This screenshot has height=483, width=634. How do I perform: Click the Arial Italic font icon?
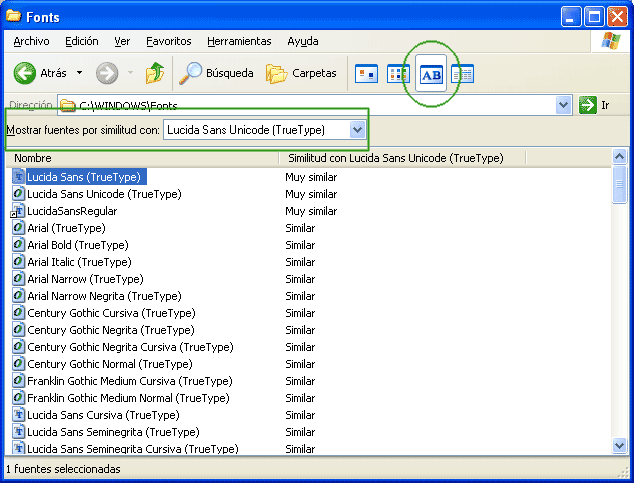coord(19,262)
